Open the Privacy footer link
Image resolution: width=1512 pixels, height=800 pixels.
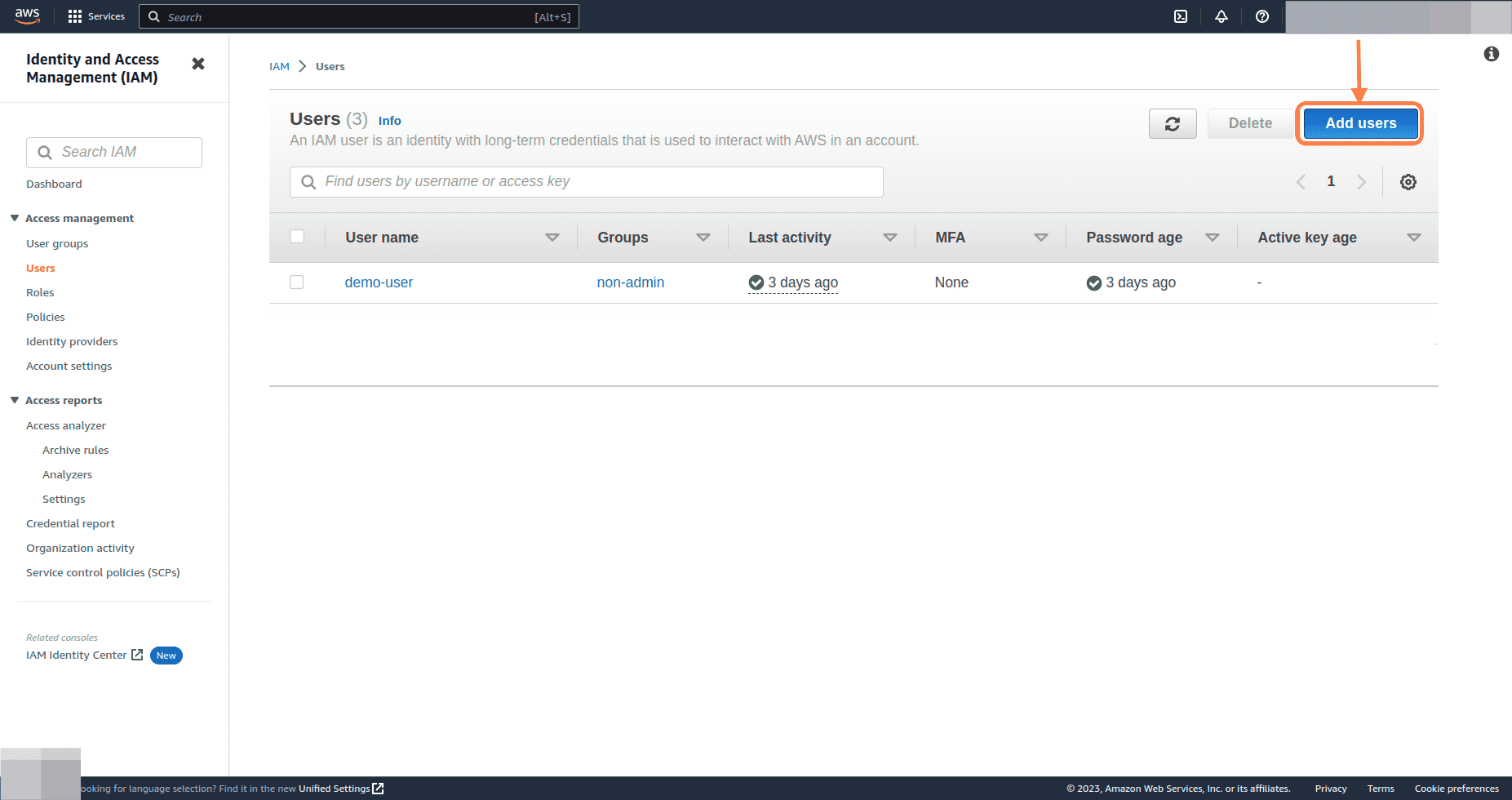tap(1331, 789)
